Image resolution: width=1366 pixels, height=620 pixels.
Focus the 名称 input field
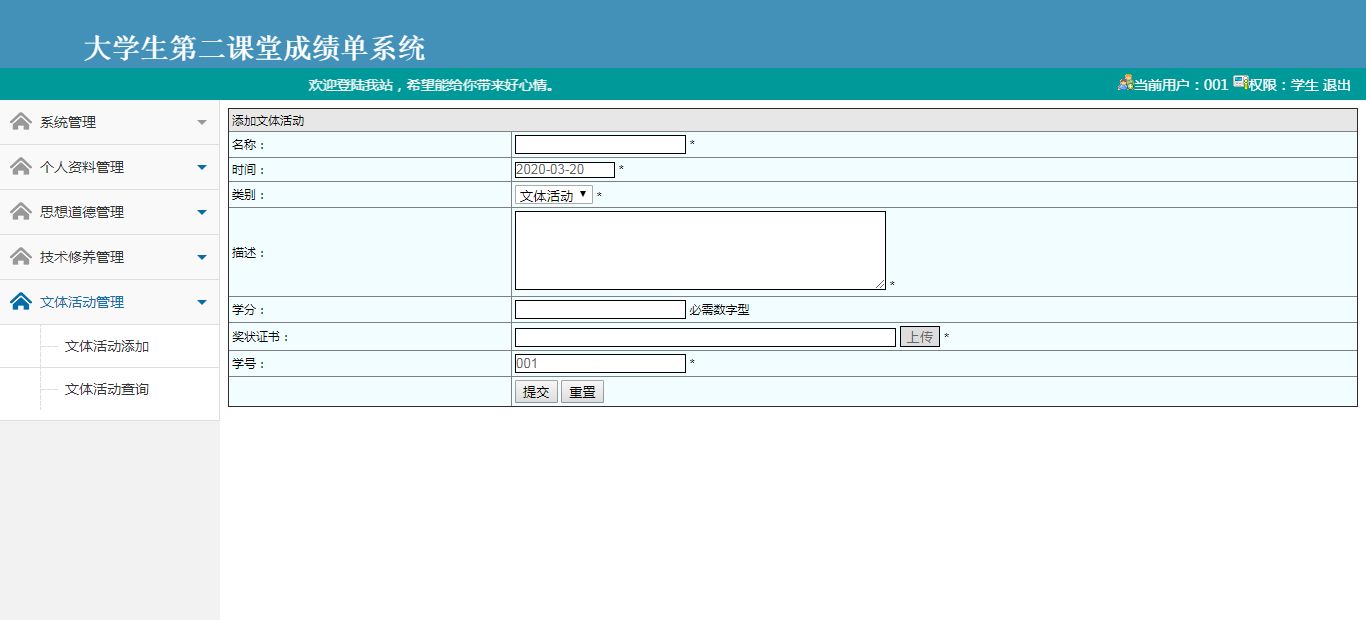point(600,144)
